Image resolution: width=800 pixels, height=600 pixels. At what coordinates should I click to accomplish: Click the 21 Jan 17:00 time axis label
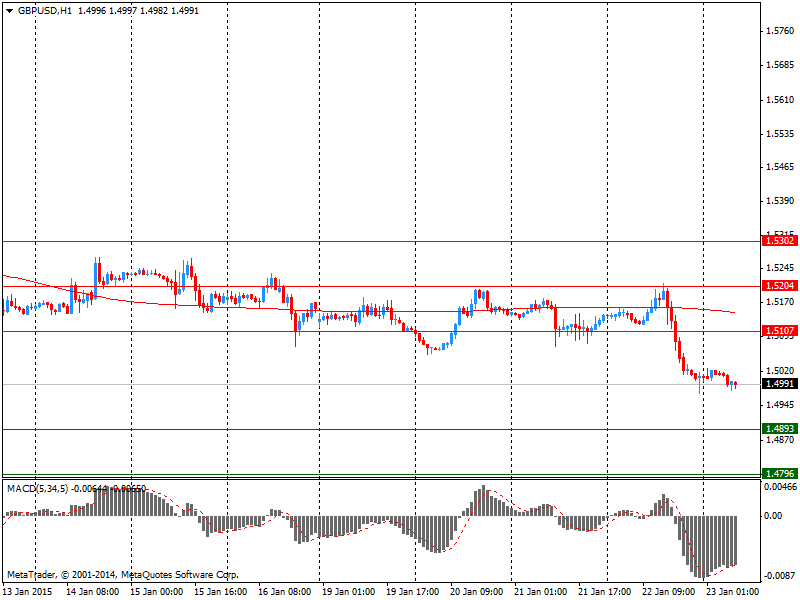pos(604,592)
